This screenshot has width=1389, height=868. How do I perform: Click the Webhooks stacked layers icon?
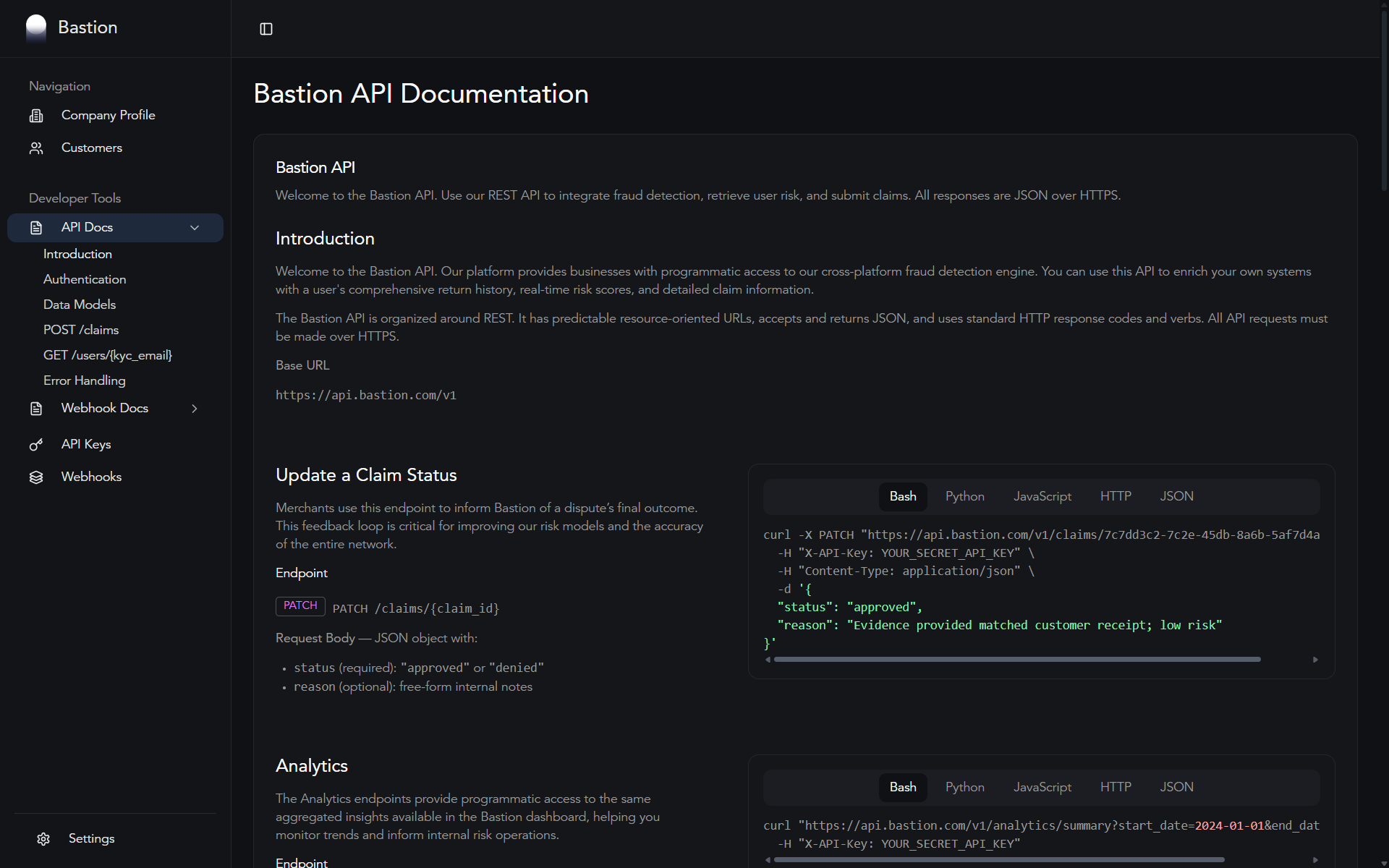coord(36,477)
